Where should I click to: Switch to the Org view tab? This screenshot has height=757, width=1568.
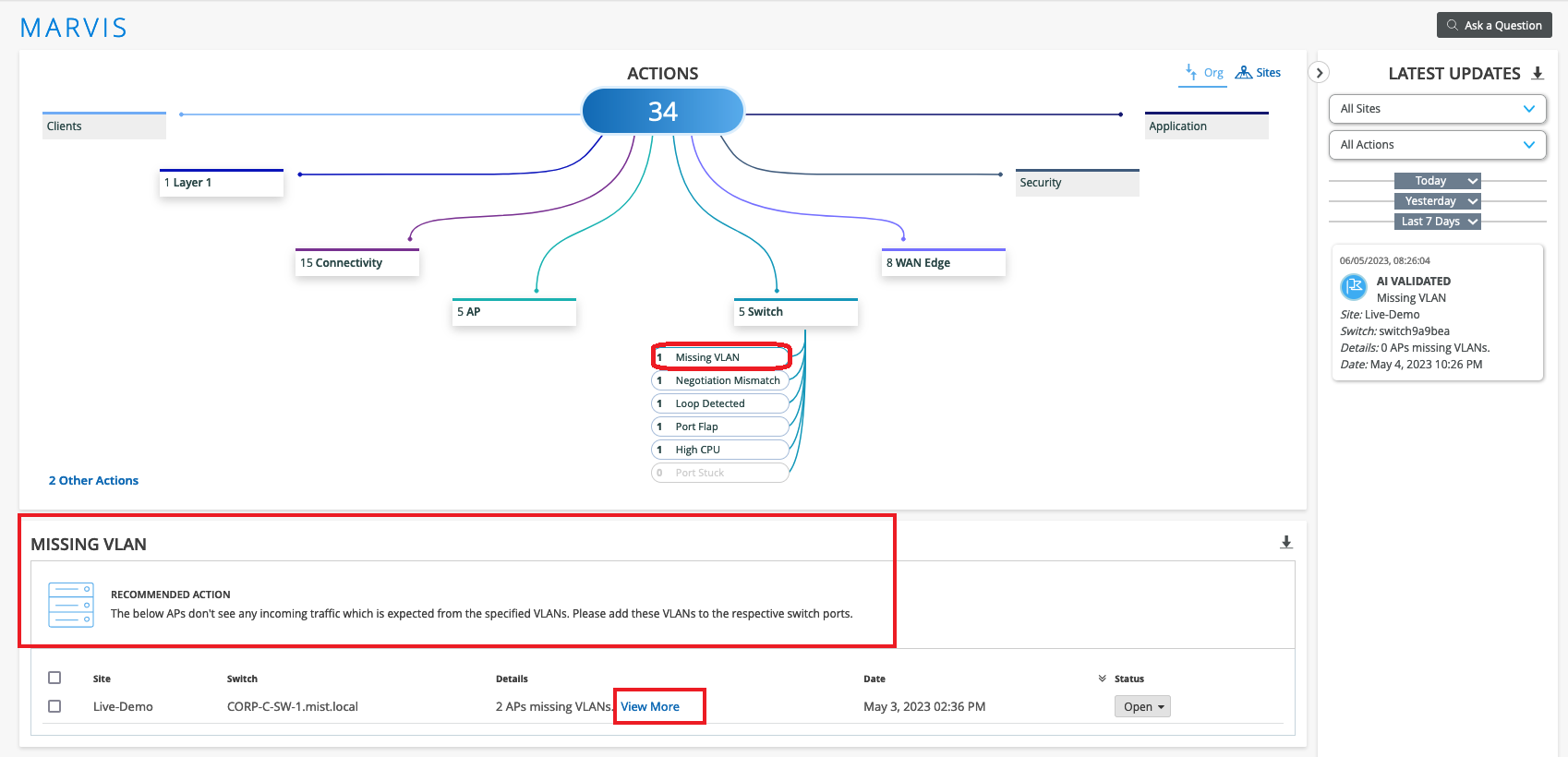(x=1203, y=73)
